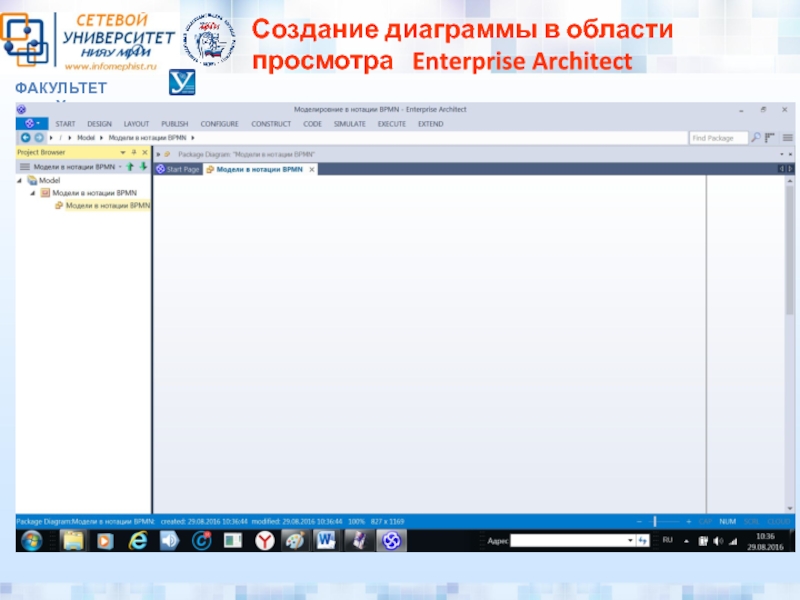The image size is (800, 600).
Task: Open the Project Browser panel options dropdown
Action: [x=122, y=152]
